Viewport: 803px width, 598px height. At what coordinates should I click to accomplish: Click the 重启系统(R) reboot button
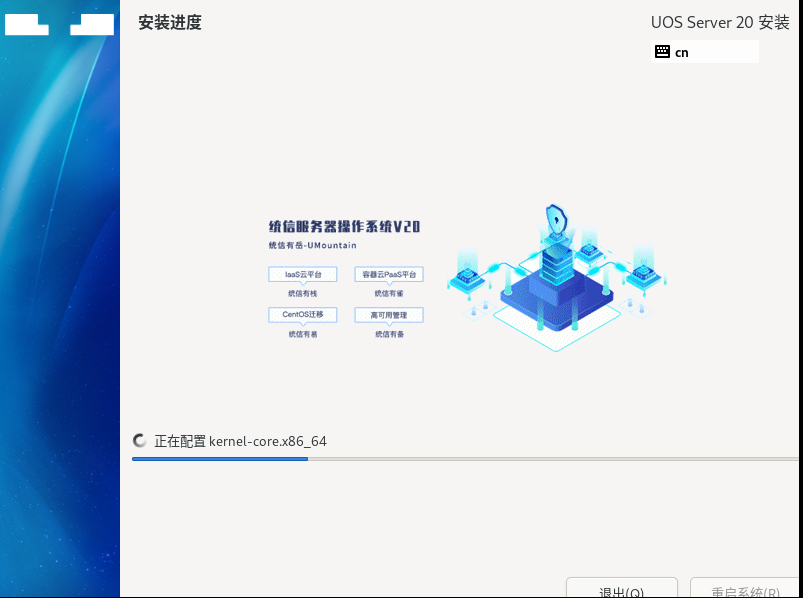coord(746,588)
